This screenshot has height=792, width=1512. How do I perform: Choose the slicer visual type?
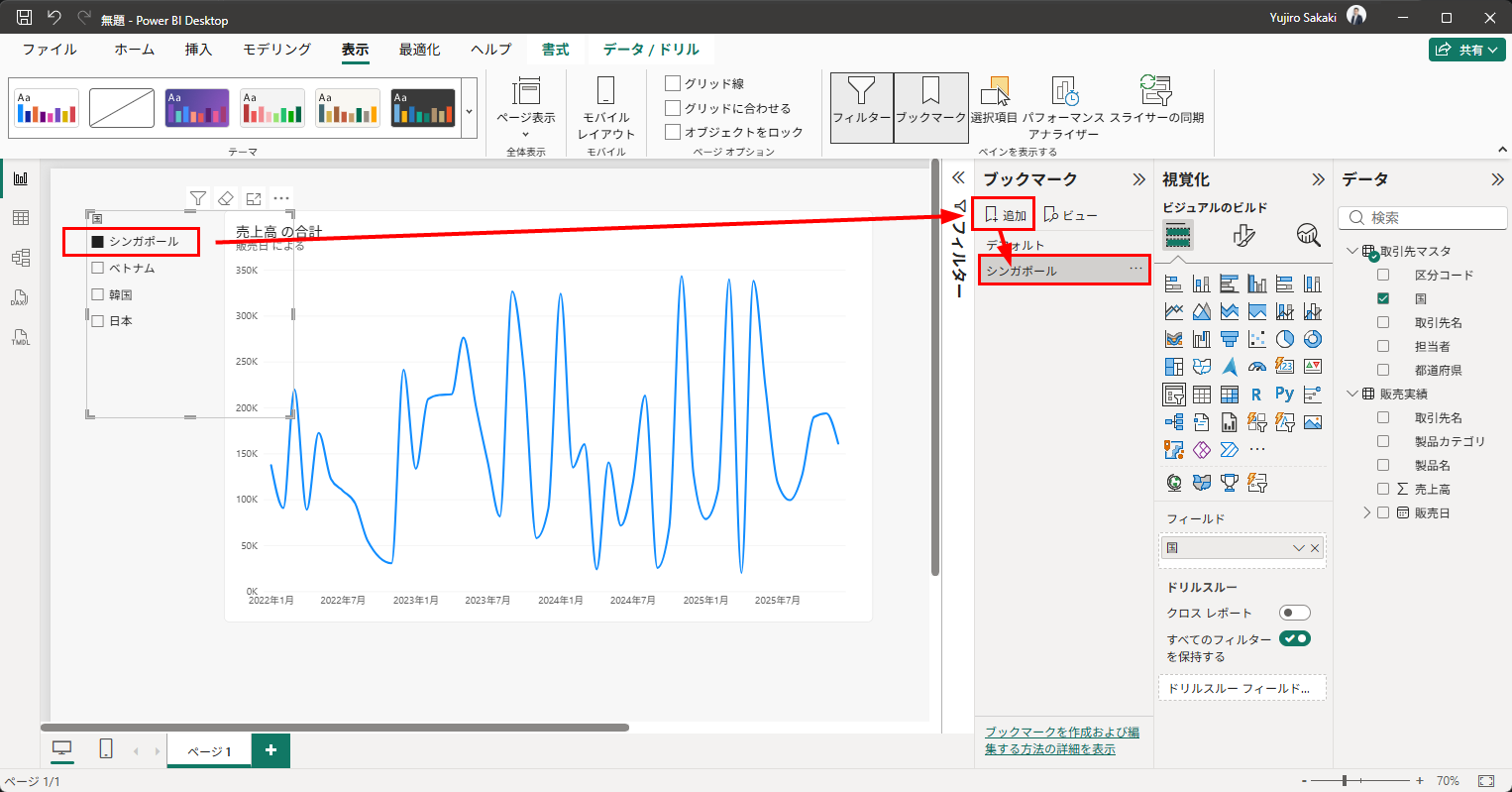pos(1174,395)
